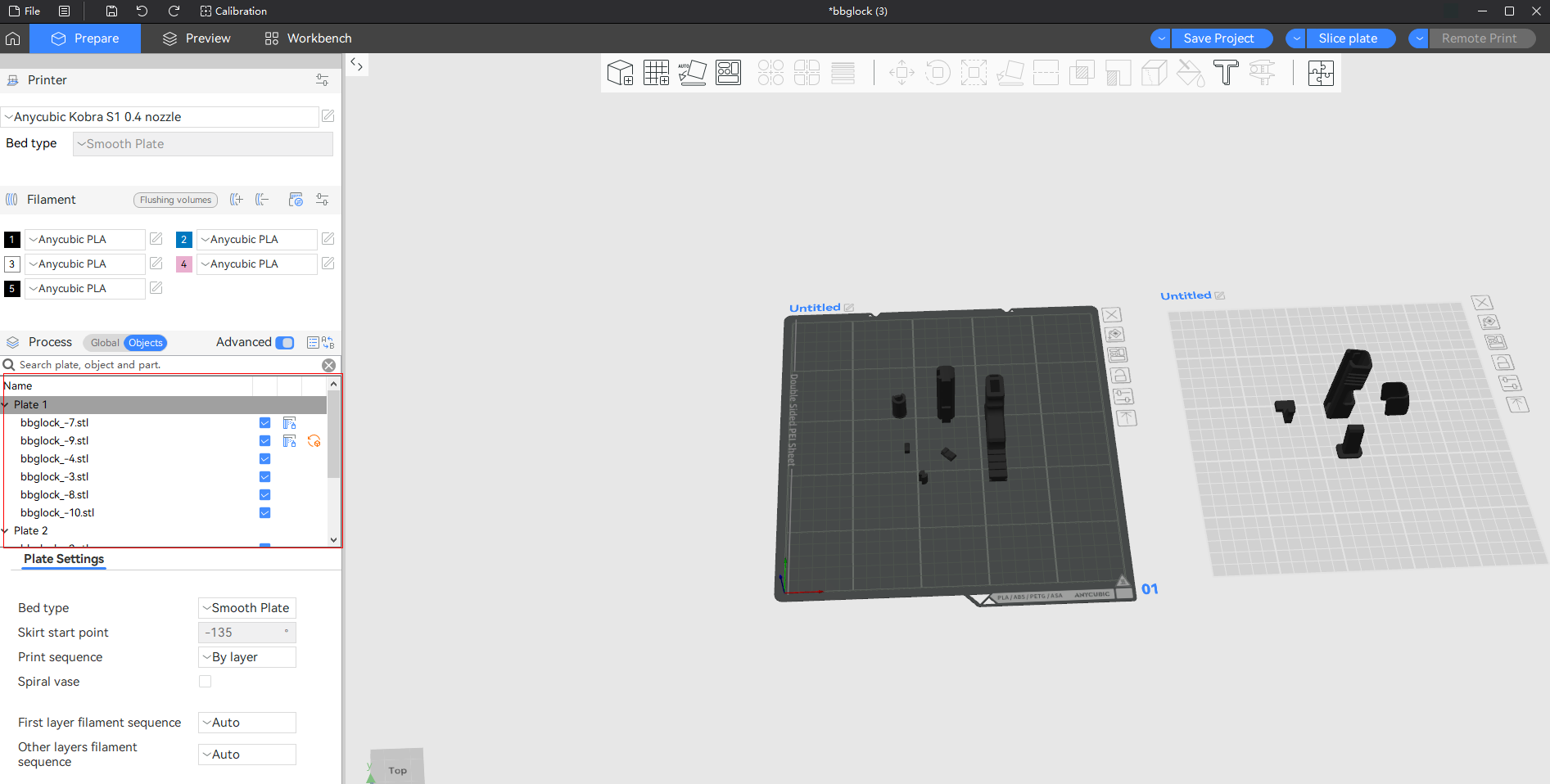Open the Save Project dropdown arrow
1550x784 pixels.
1161,38
